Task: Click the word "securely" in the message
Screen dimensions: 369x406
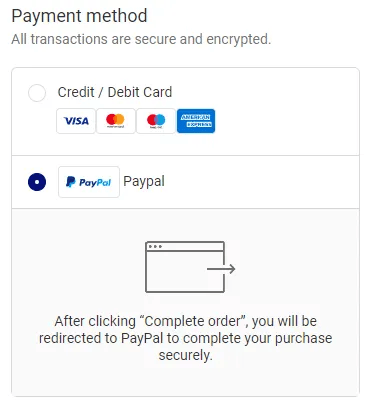Action: [x=185, y=355]
